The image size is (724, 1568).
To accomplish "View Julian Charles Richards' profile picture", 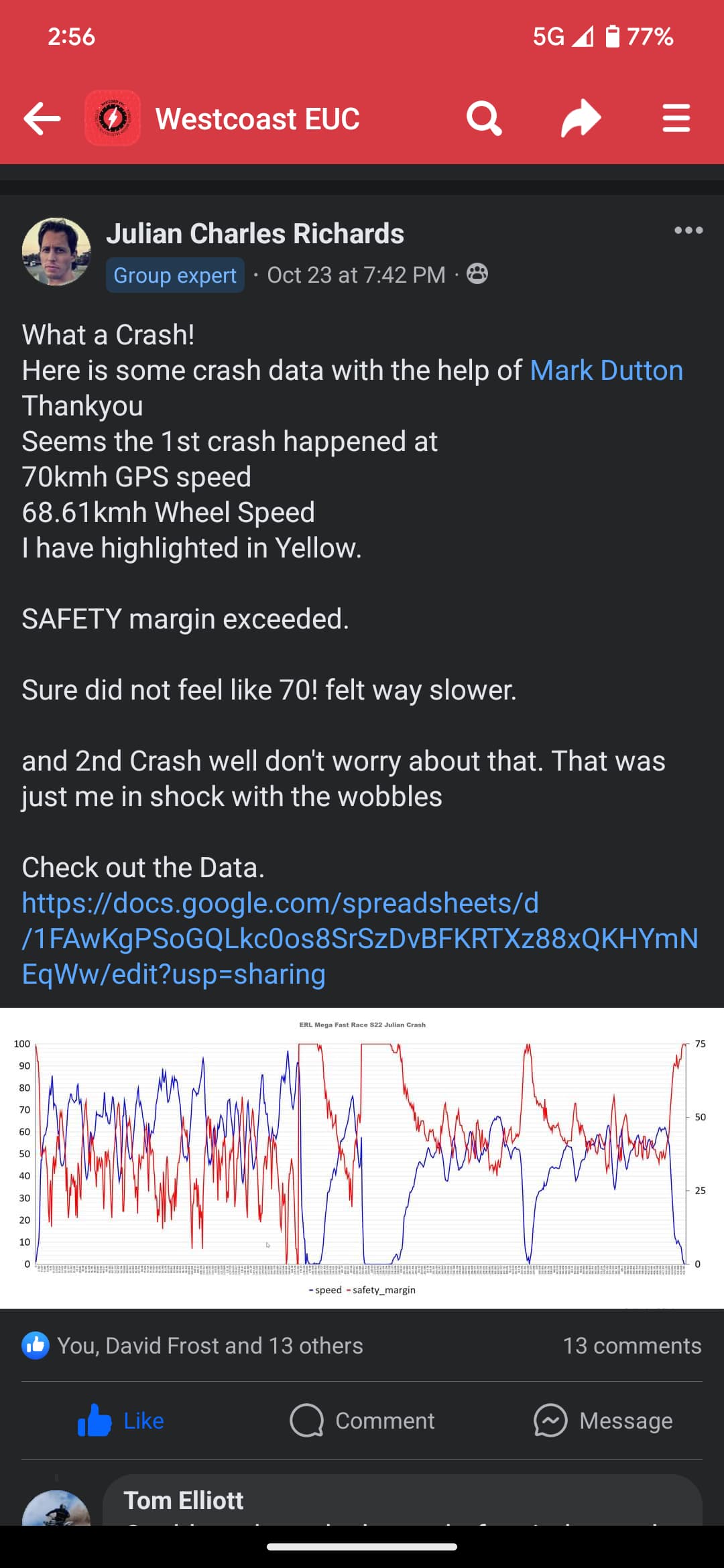I will [56, 252].
